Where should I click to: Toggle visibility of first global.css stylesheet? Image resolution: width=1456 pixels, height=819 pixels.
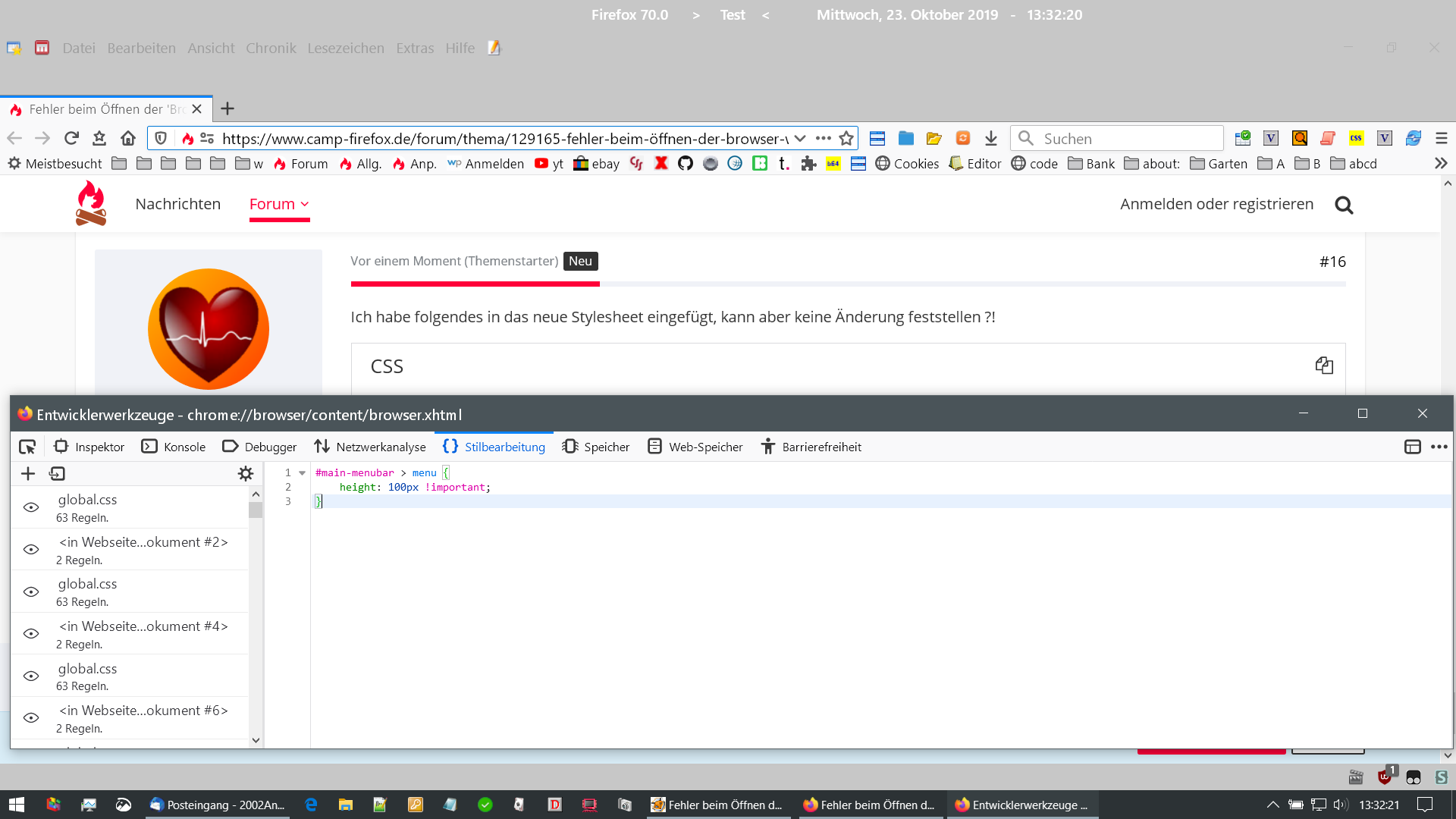31,507
